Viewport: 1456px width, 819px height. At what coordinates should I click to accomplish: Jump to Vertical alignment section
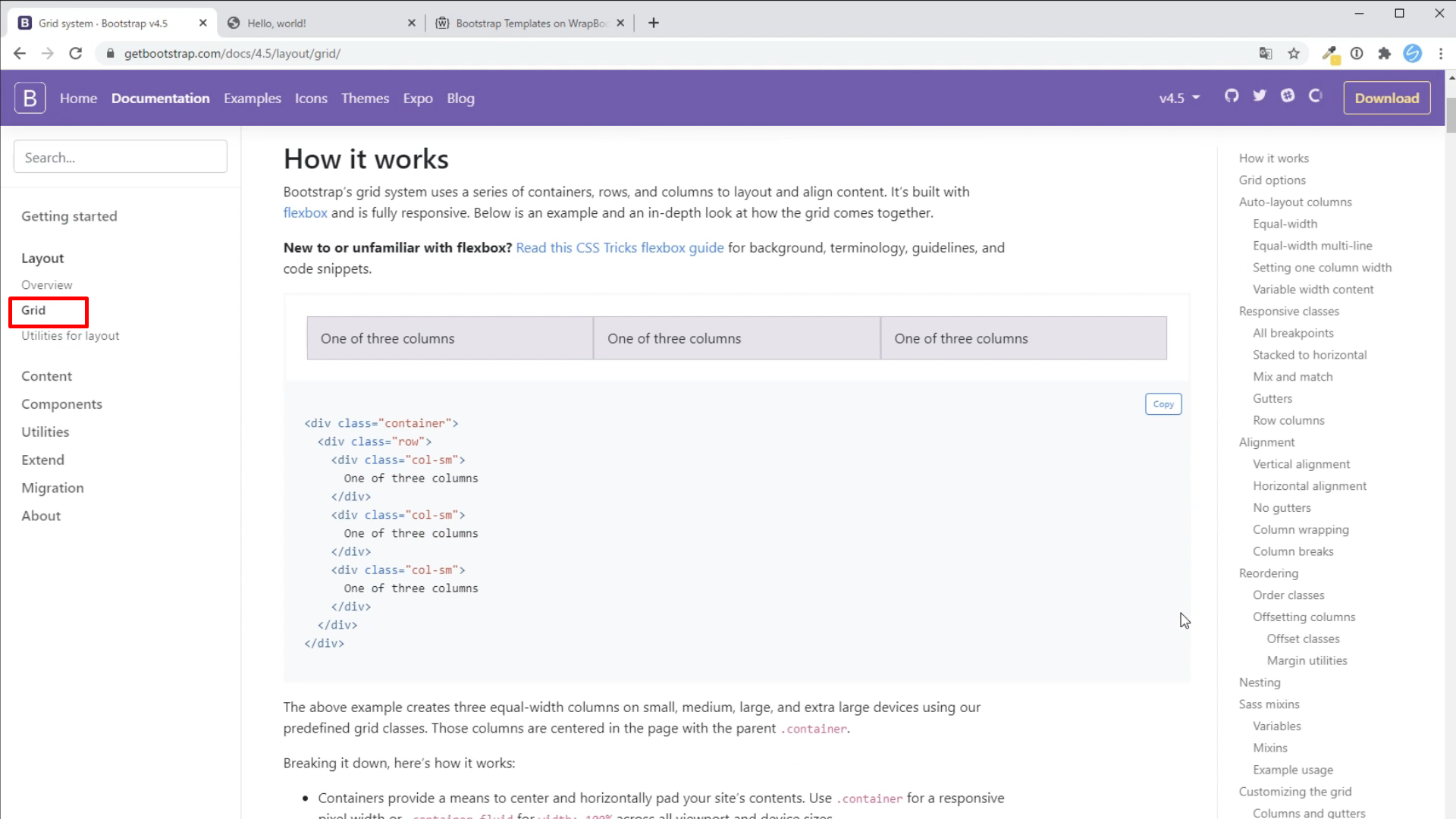tap(1301, 464)
